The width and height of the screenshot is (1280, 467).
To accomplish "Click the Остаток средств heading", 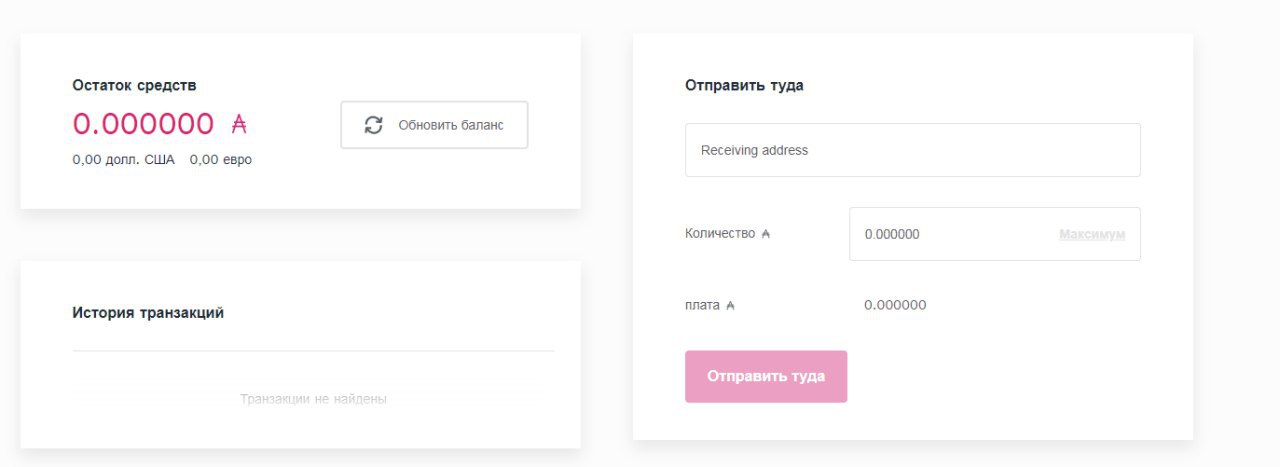I will pyautogui.click(x=134, y=86).
